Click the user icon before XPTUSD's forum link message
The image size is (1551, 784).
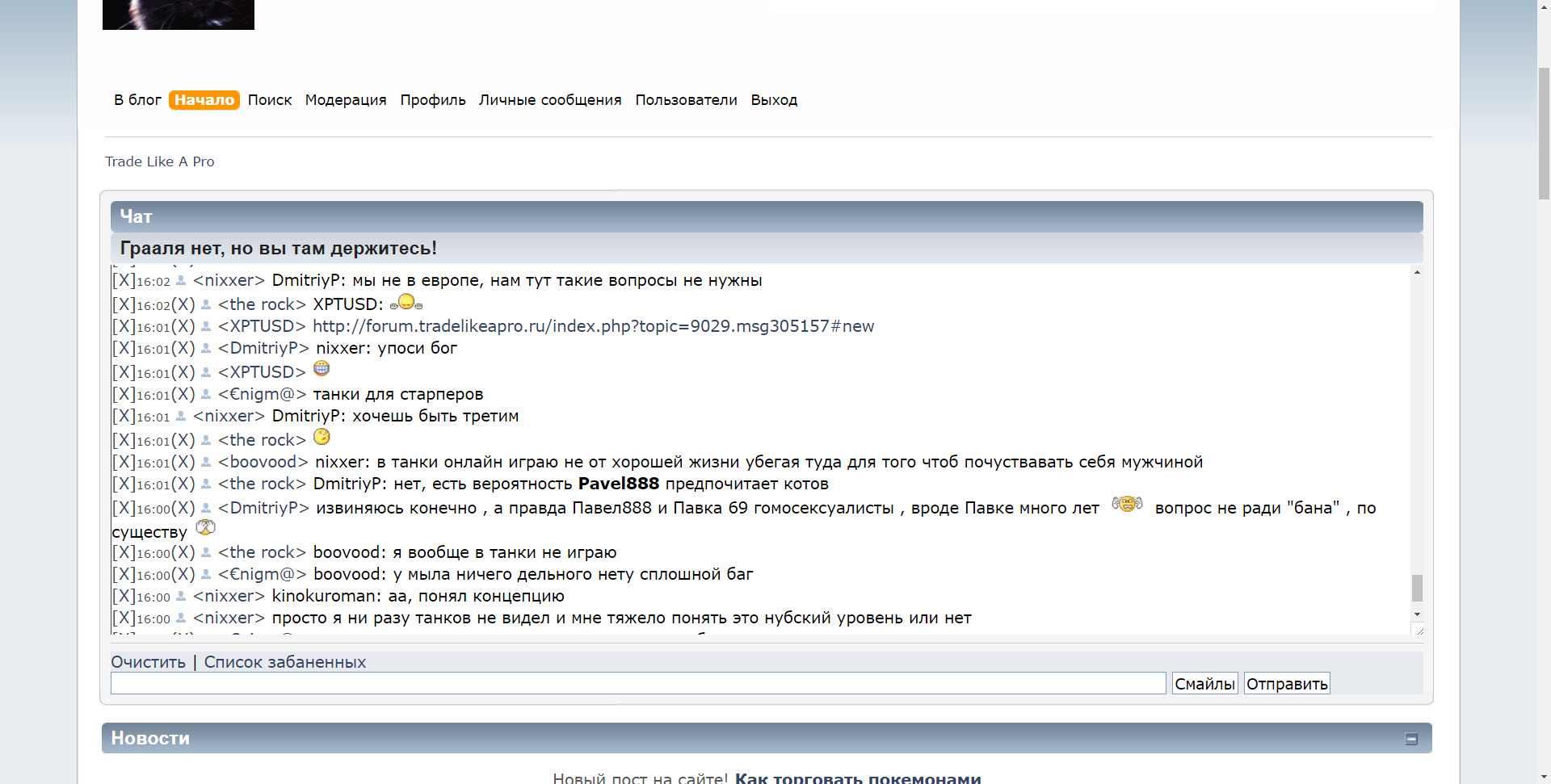[206, 326]
